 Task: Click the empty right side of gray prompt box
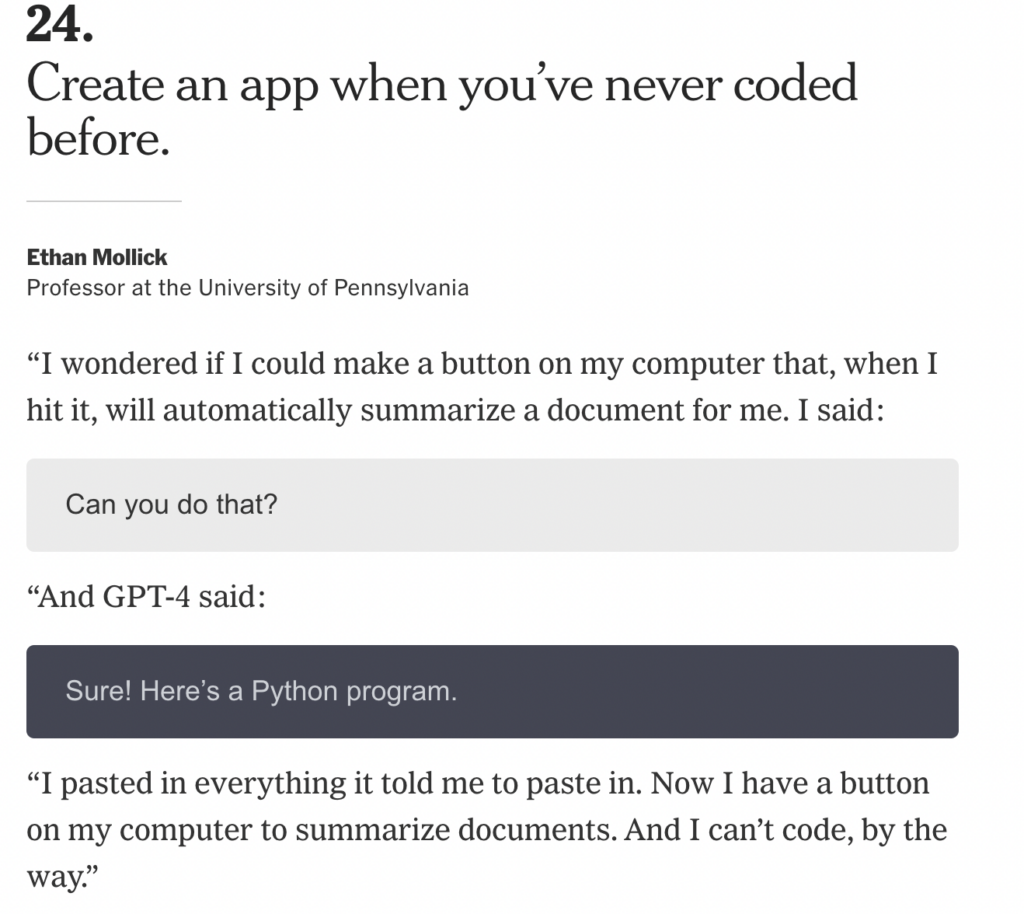click(x=718, y=505)
